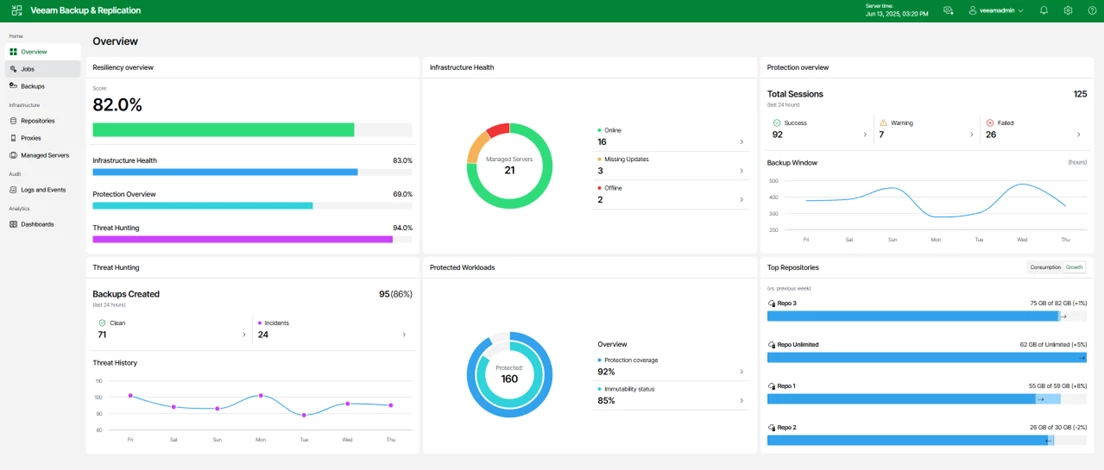Click the Repo 1 repository icon
Screen dimensions: 1104x470
(x=771, y=386)
